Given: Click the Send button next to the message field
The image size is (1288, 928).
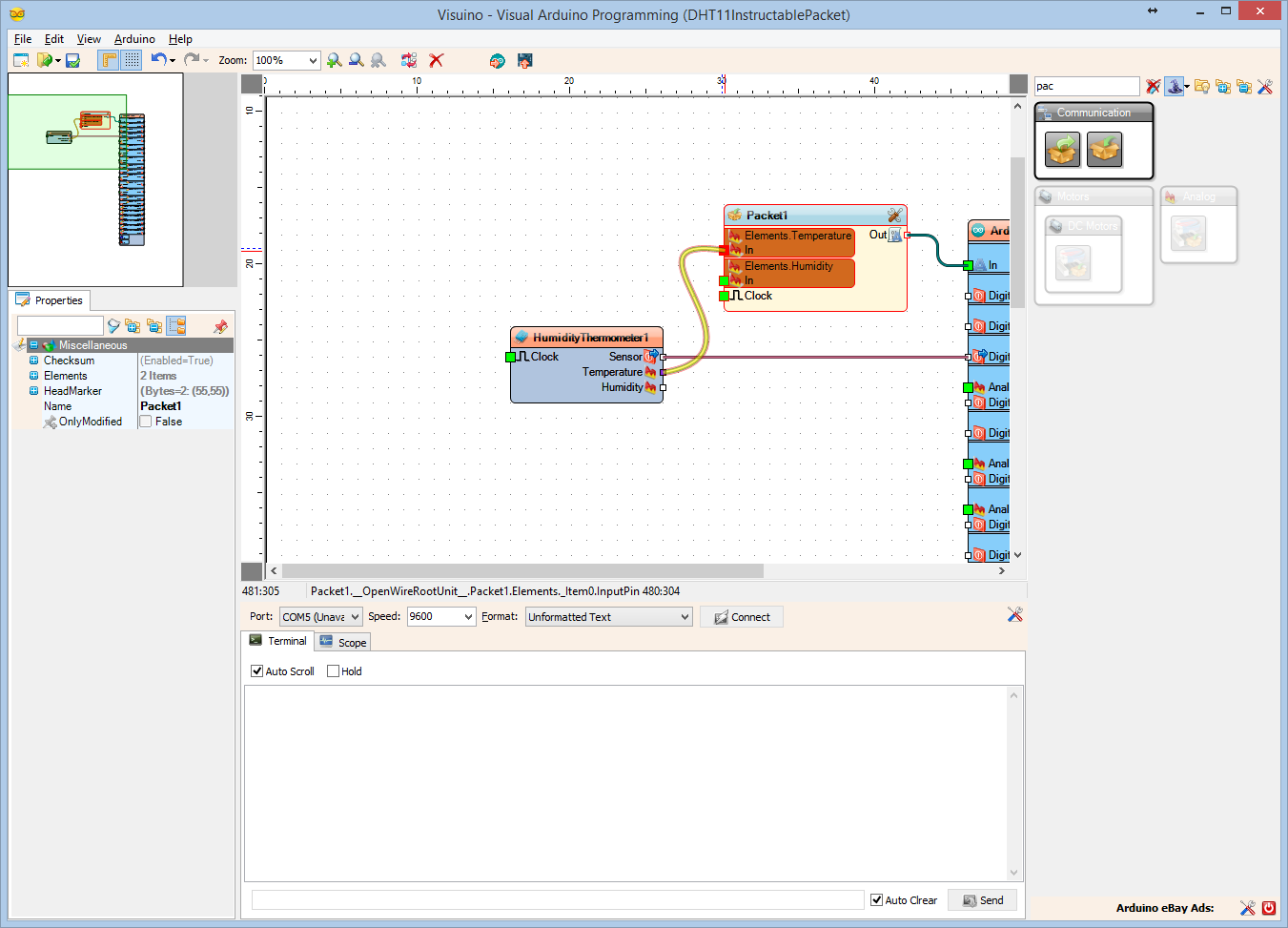Looking at the screenshot, I should pos(982,899).
